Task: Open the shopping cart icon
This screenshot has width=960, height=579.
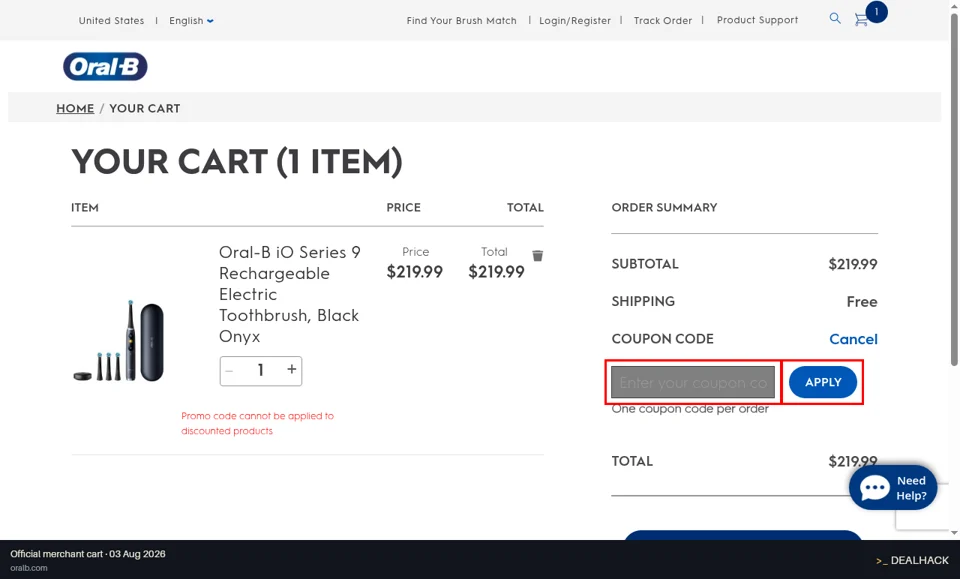Action: [x=861, y=20]
